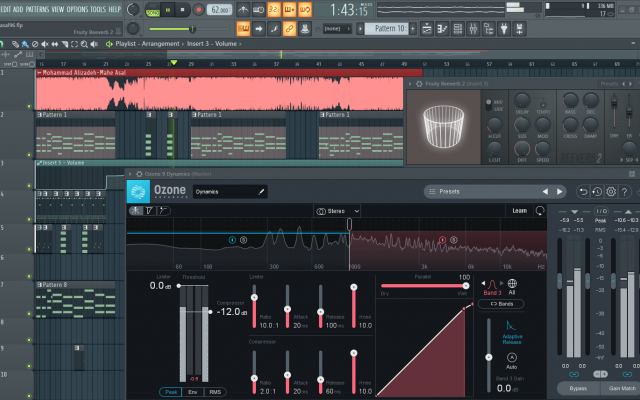This screenshot has width=640, height=400.
Task: Open the Plugin picker plug icon
Action: coord(504,29)
